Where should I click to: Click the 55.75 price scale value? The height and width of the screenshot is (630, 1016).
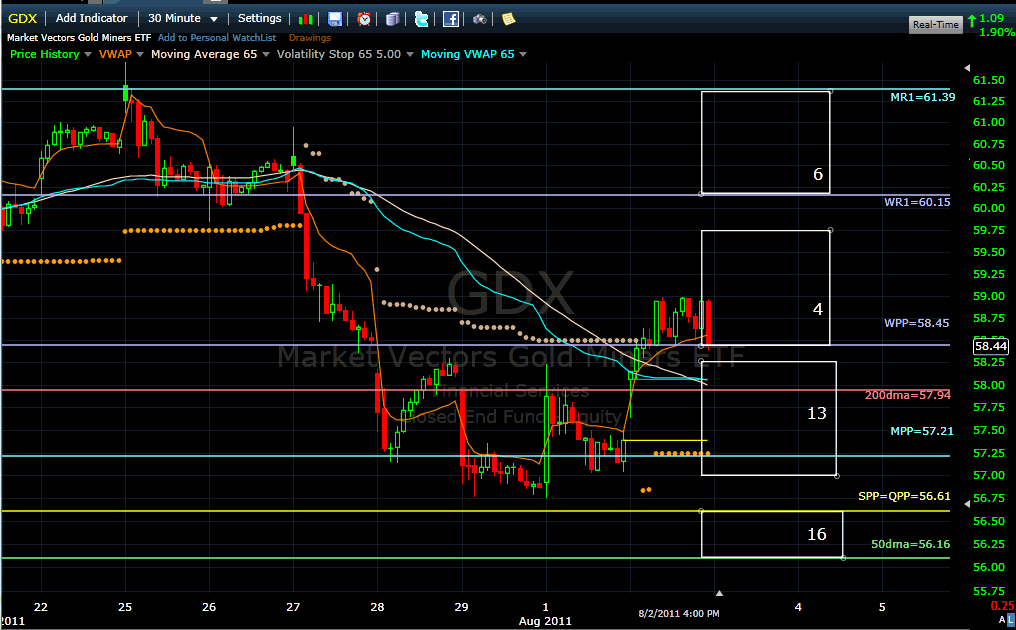coord(989,591)
